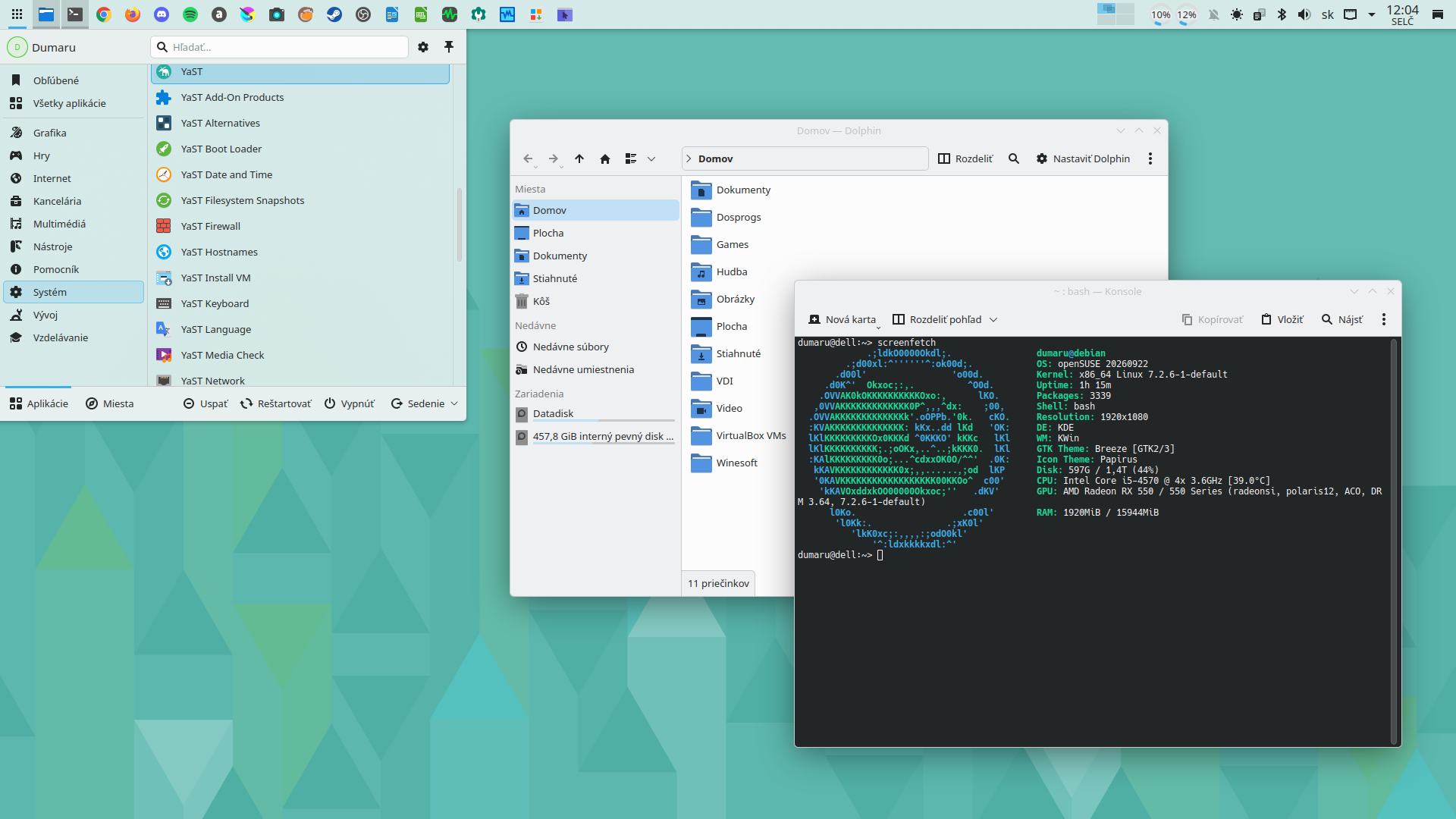Viewport: 1456px width, 819px height.
Task: Open Dolphin search magnifier icon
Action: [x=1013, y=158]
